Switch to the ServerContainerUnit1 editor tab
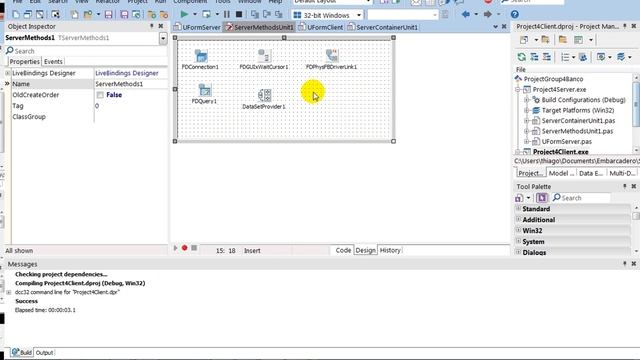 click(383, 27)
